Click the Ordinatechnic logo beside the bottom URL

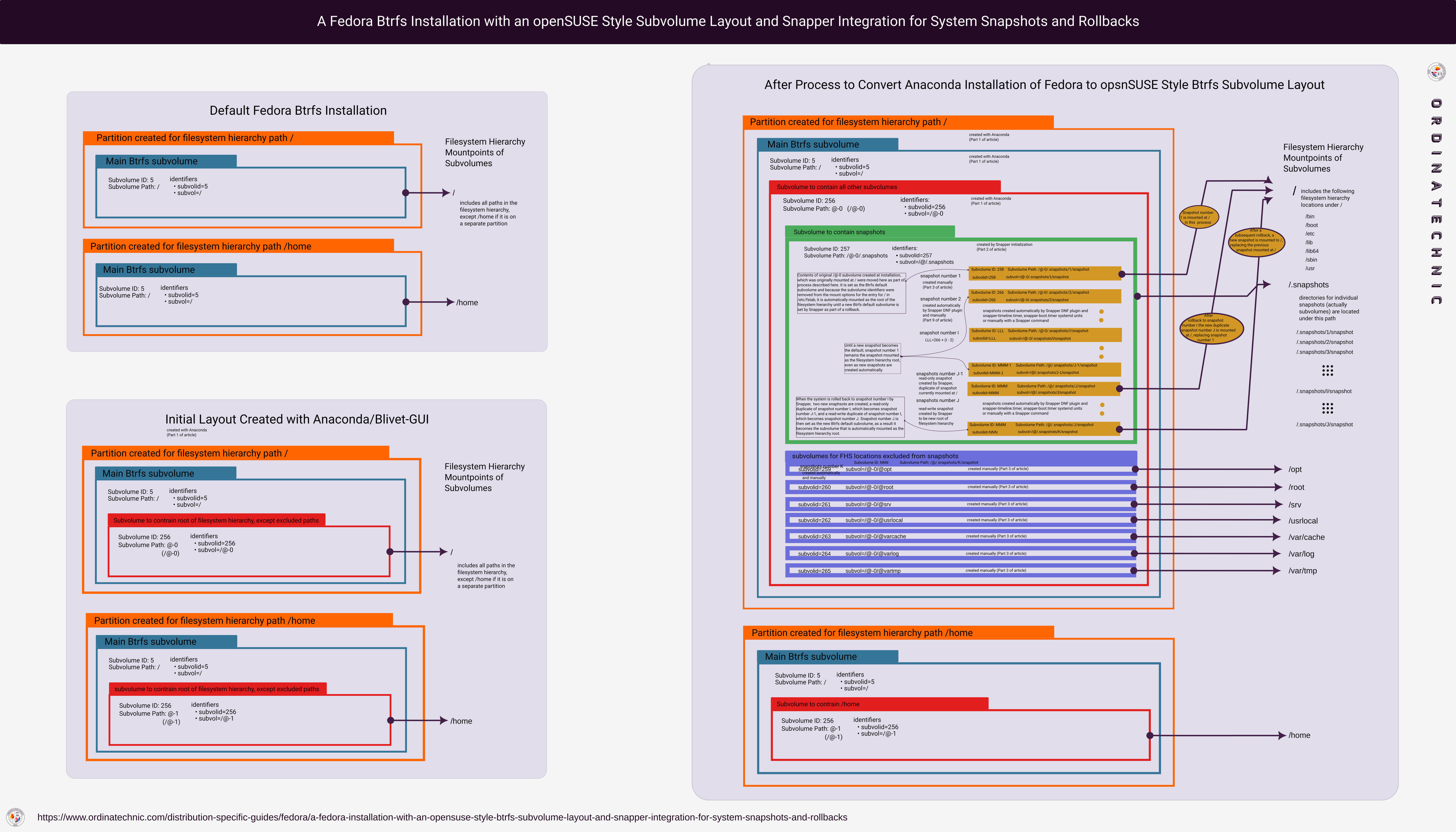[x=15, y=817]
